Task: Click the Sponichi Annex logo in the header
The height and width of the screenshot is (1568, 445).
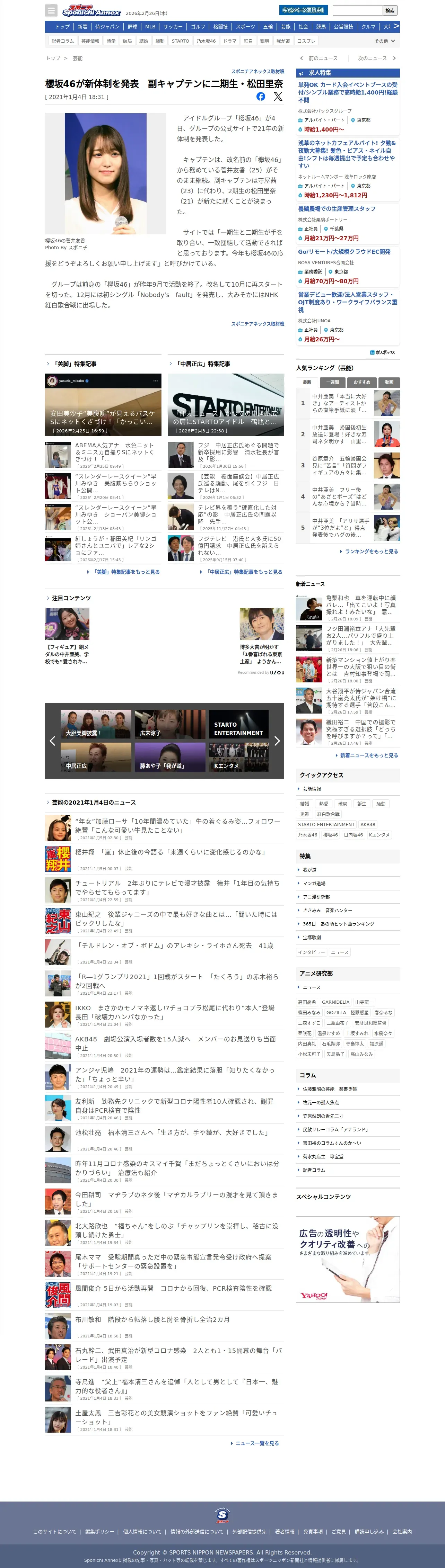Action: [x=91, y=10]
